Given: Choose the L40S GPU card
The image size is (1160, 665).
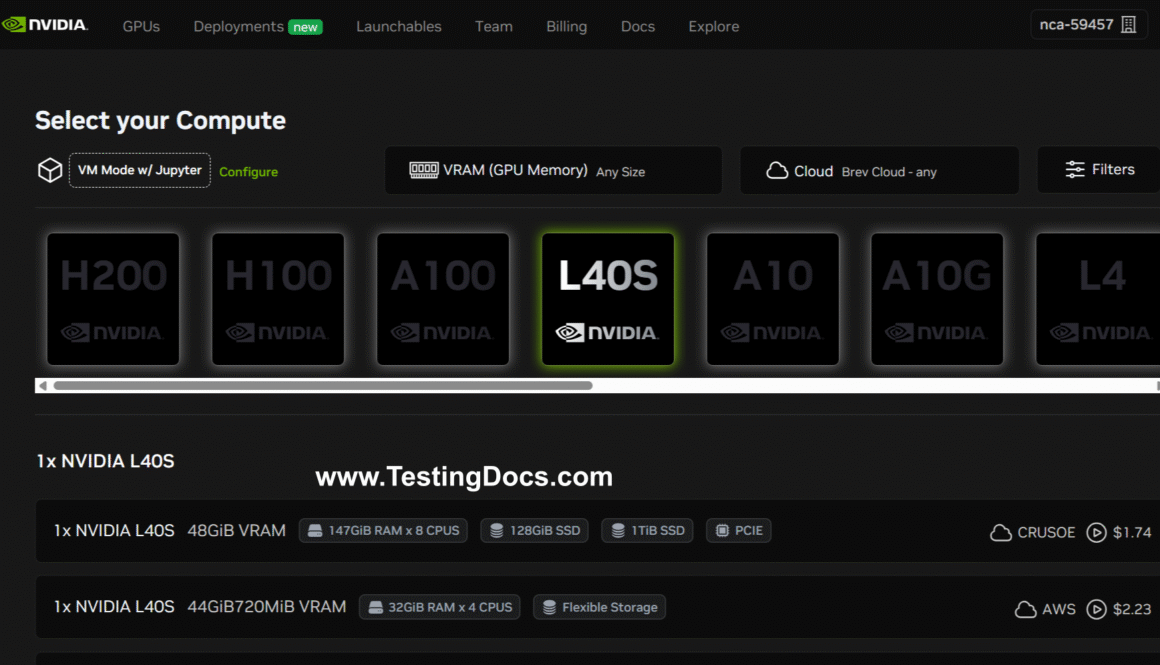Looking at the screenshot, I should click(x=608, y=299).
